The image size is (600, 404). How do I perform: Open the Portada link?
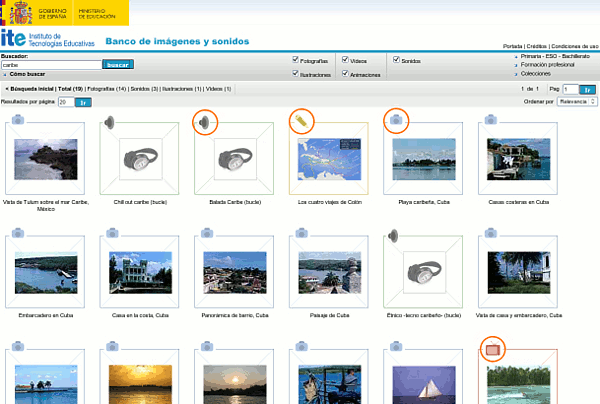pyautogui.click(x=512, y=46)
